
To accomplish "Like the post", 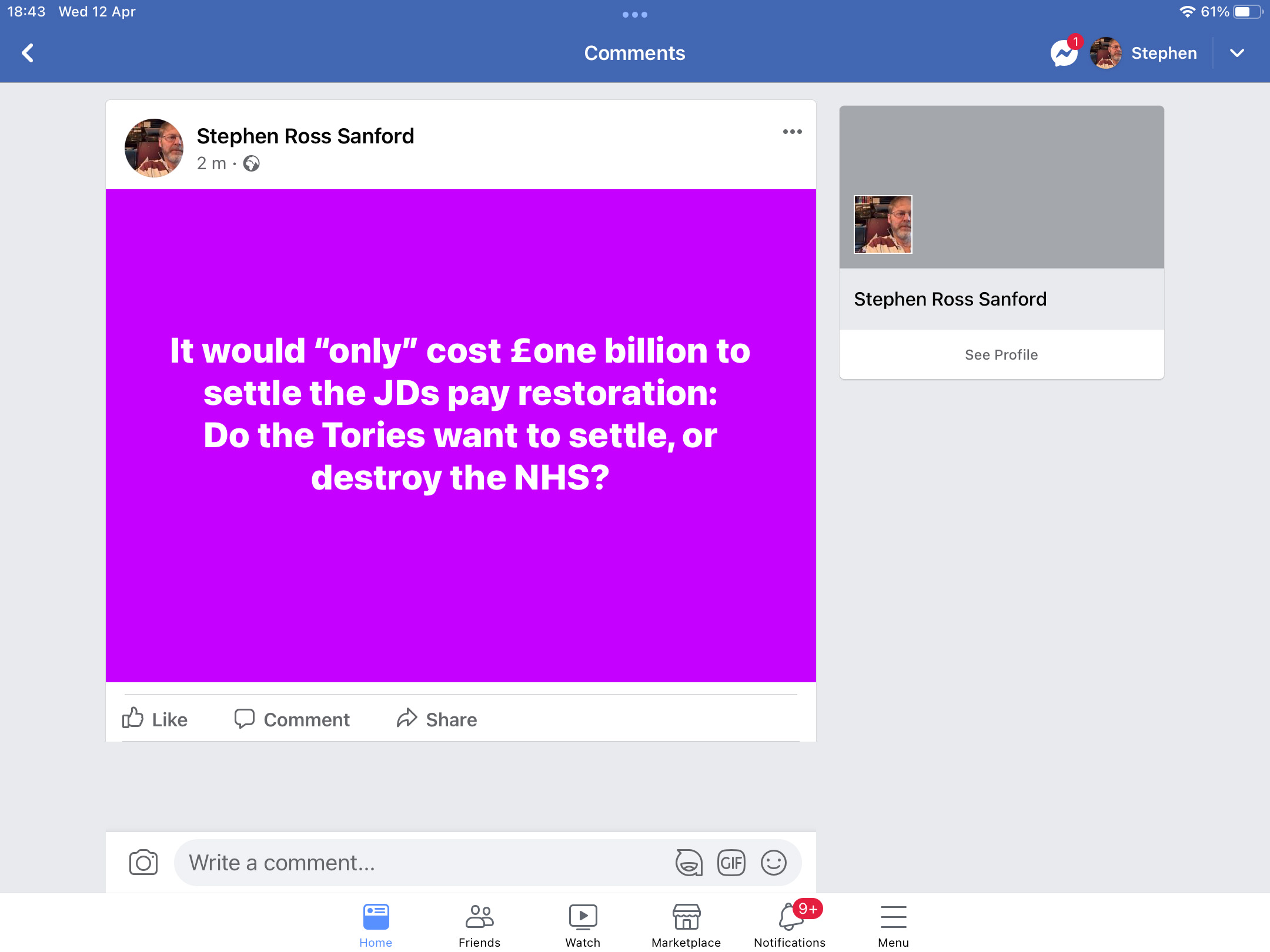I will coord(155,719).
